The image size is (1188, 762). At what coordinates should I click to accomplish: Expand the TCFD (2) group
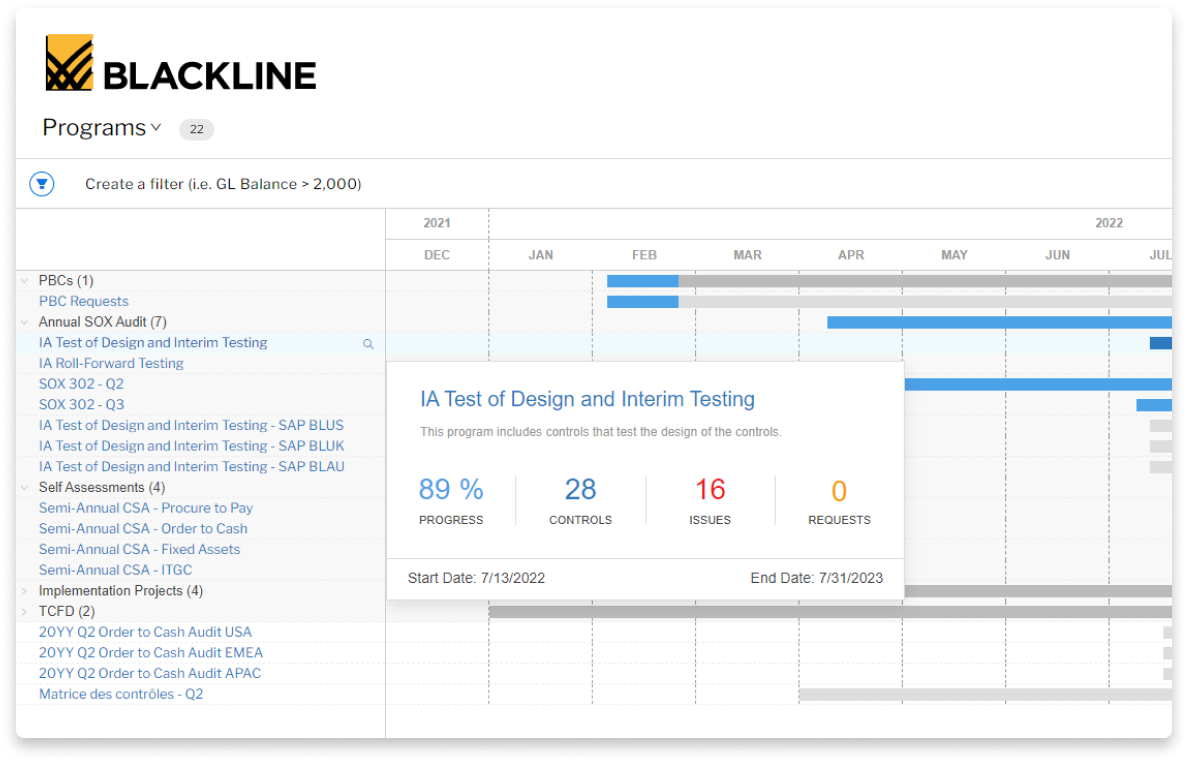[25, 611]
